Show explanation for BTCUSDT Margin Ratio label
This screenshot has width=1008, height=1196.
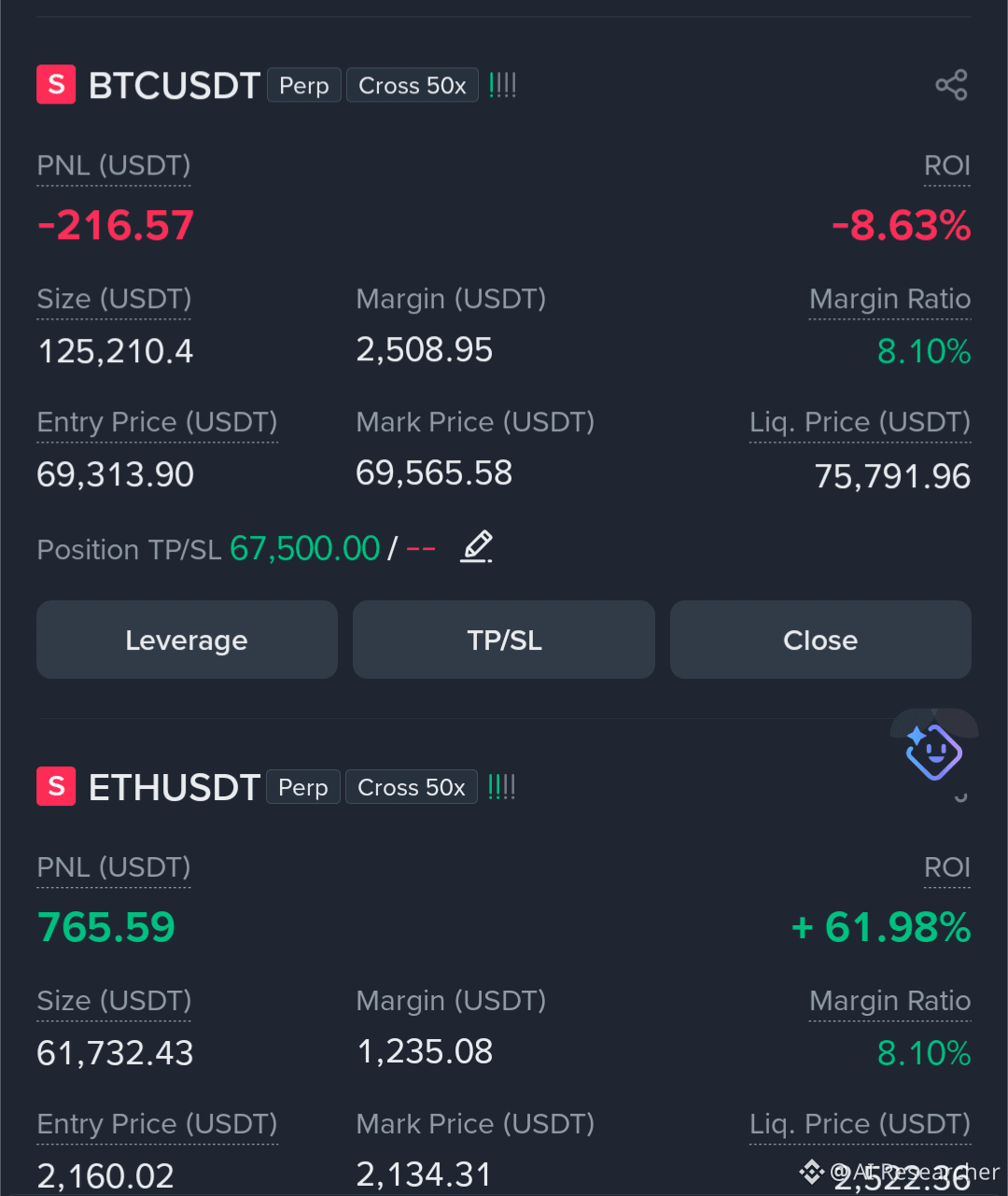click(x=890, y=300)
